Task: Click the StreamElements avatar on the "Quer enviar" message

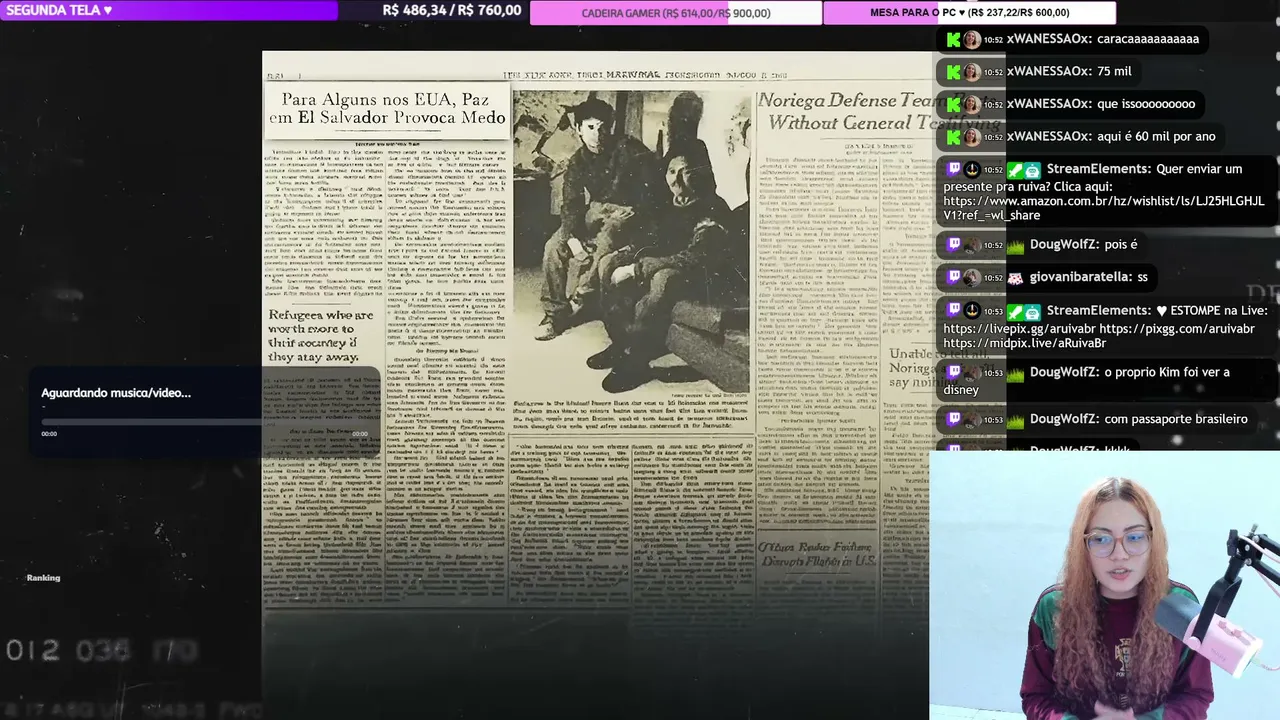Action: 972,170
